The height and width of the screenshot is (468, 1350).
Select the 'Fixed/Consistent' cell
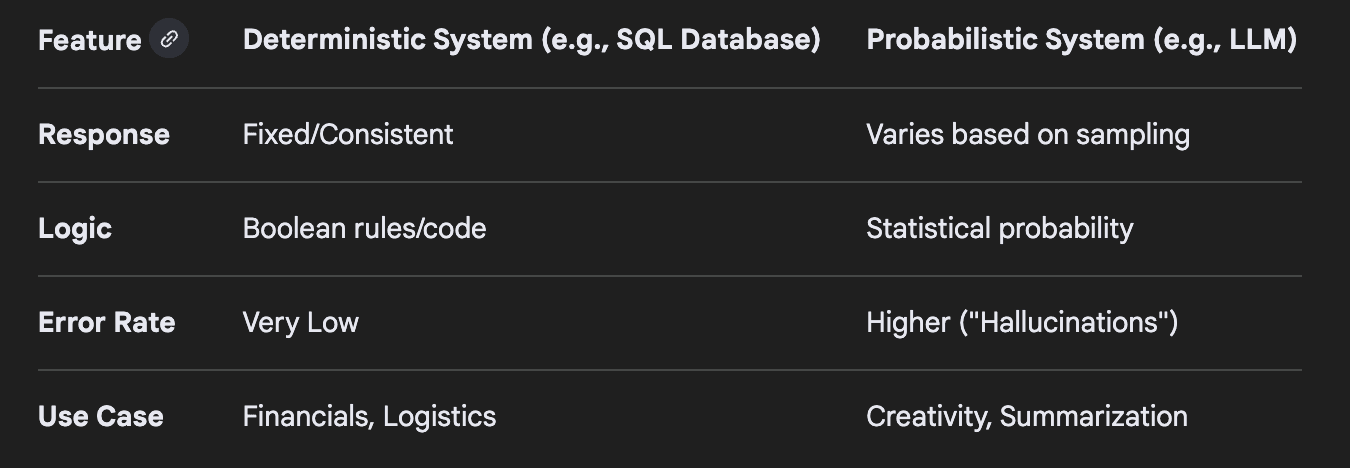(348, 135)
